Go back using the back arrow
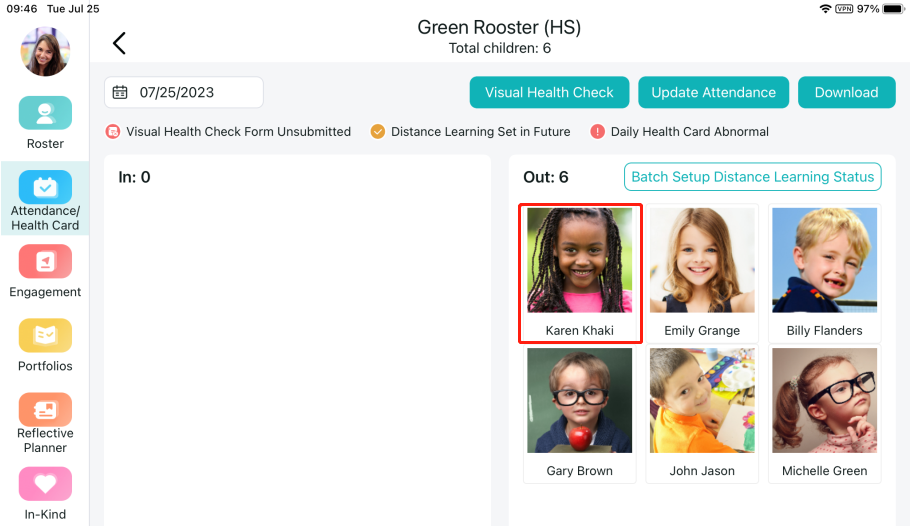The image size is (910, 526). [x=120, y=43]
